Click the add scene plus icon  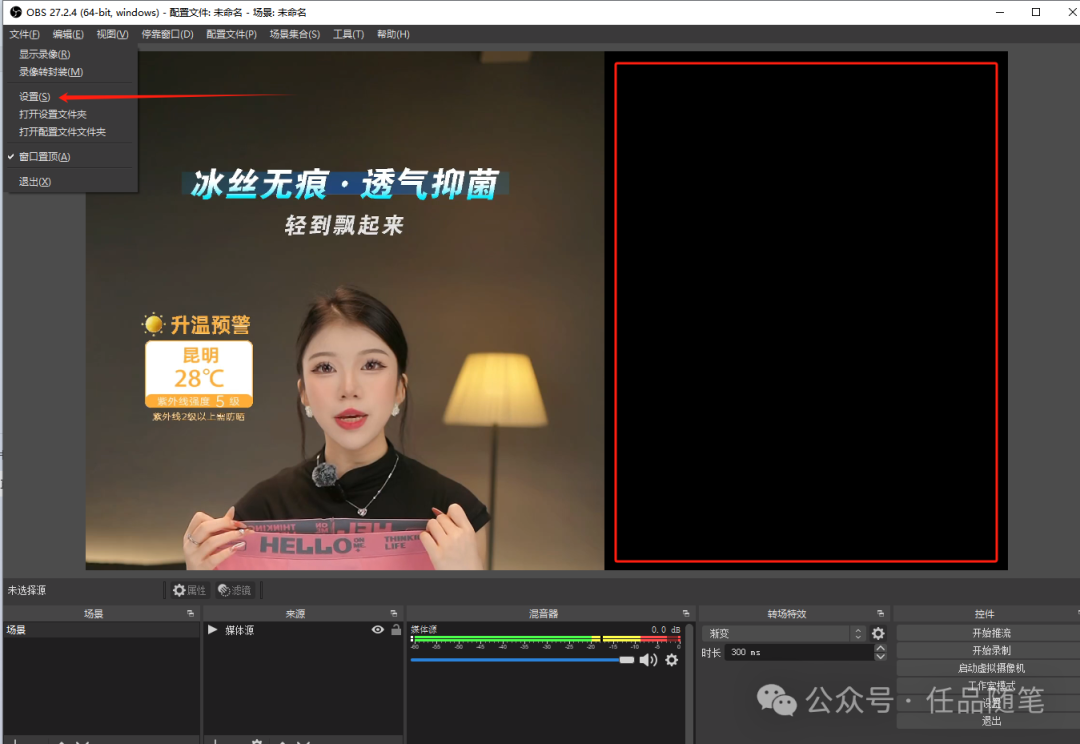pyautogui.click(x=14, y=740)
